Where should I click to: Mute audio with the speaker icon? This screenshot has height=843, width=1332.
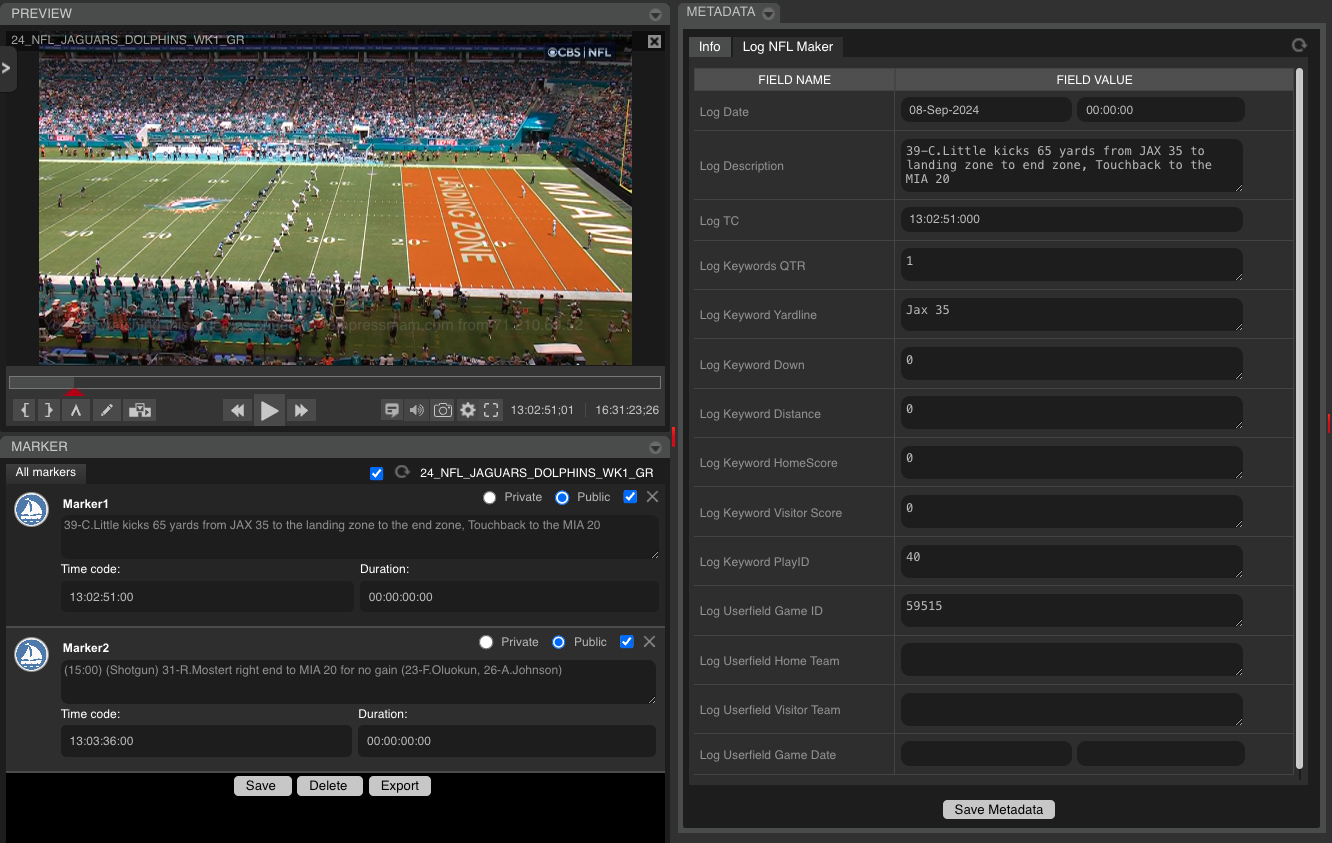(x=417, y=410)
